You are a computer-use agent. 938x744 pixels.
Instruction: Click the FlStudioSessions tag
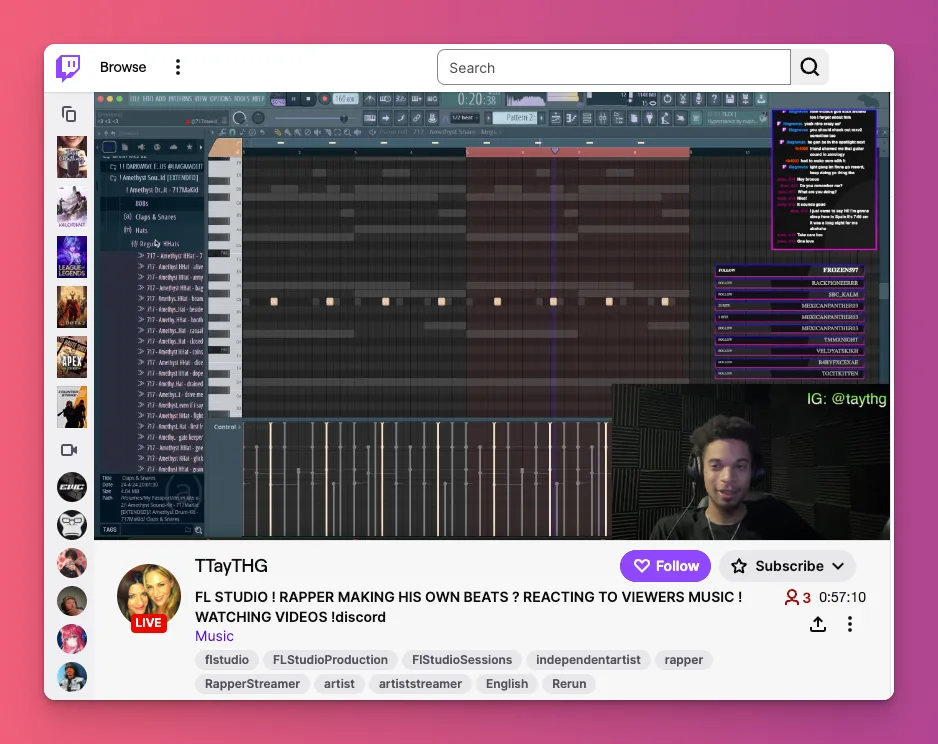(x=462, y=660)
